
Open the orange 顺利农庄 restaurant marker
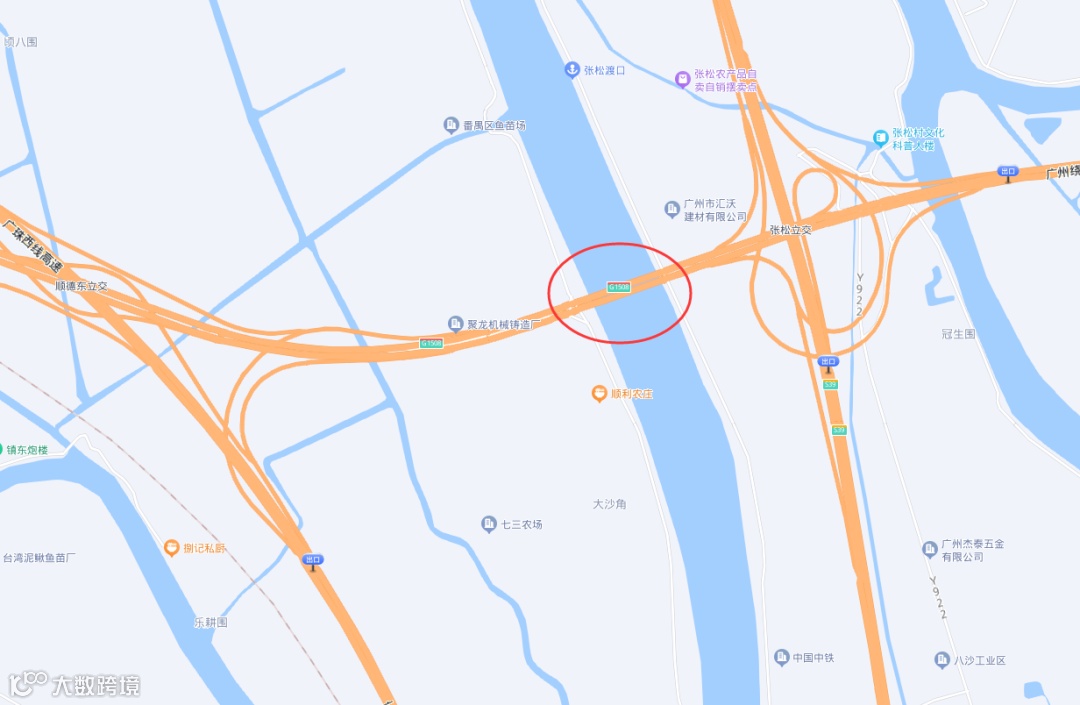[599, 394]
